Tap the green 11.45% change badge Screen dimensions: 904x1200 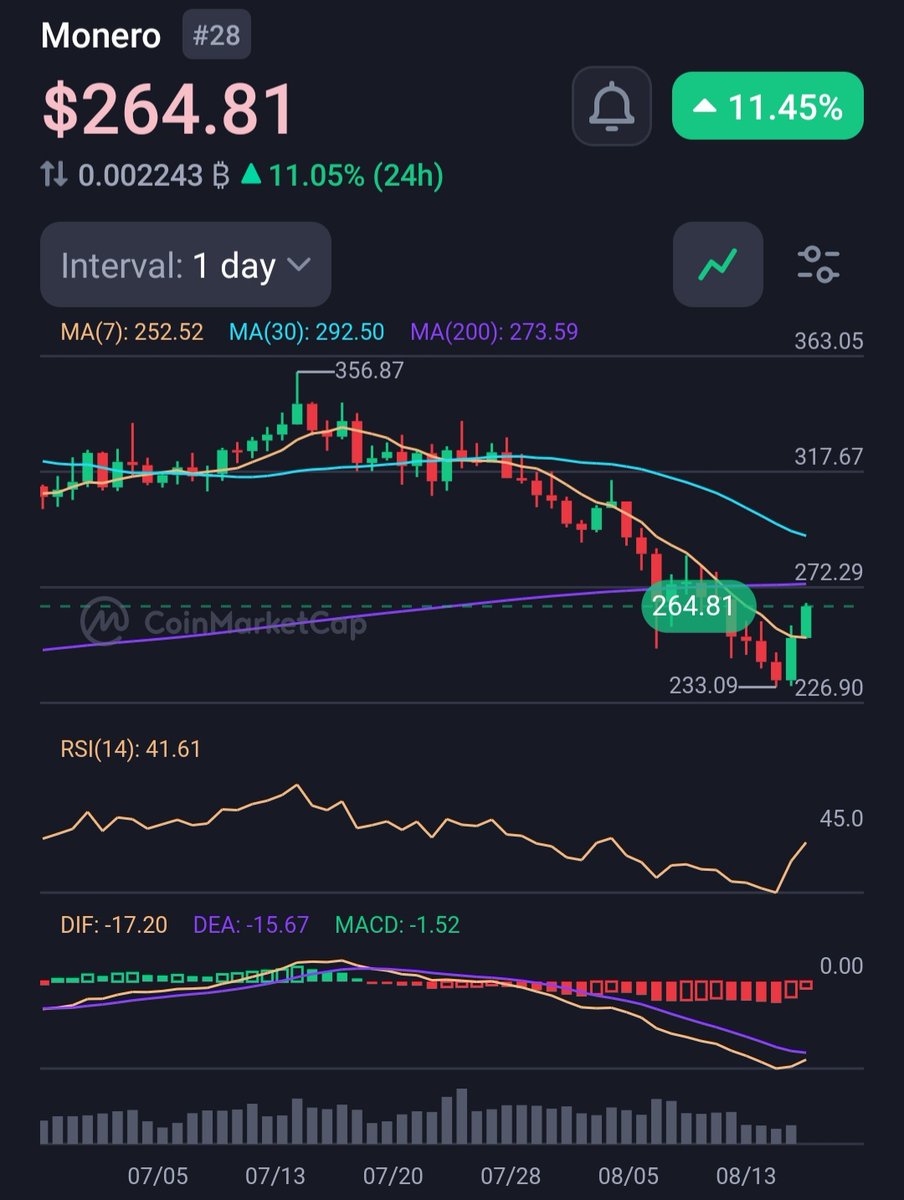(767, 106)
